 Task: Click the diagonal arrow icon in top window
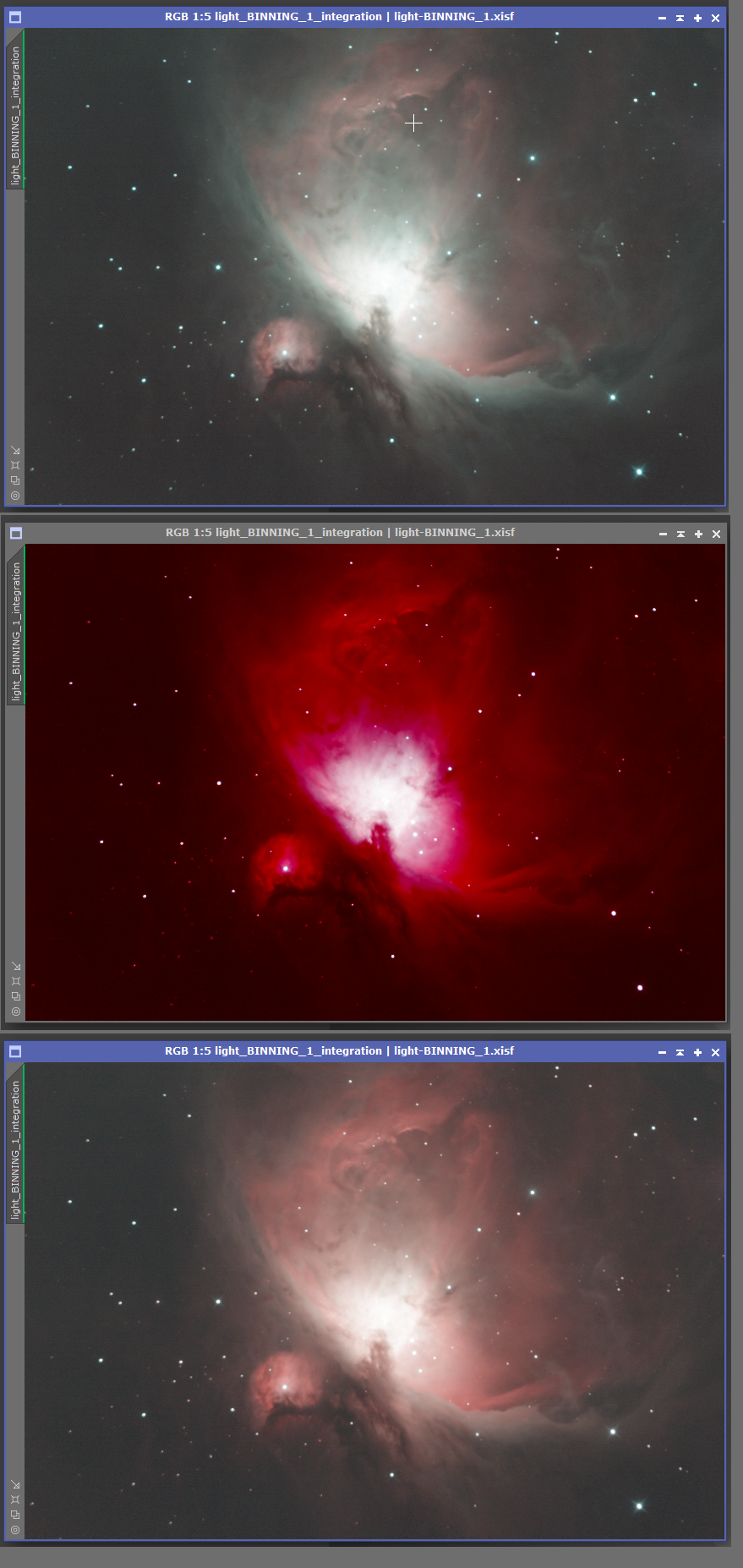click(15, 450)
